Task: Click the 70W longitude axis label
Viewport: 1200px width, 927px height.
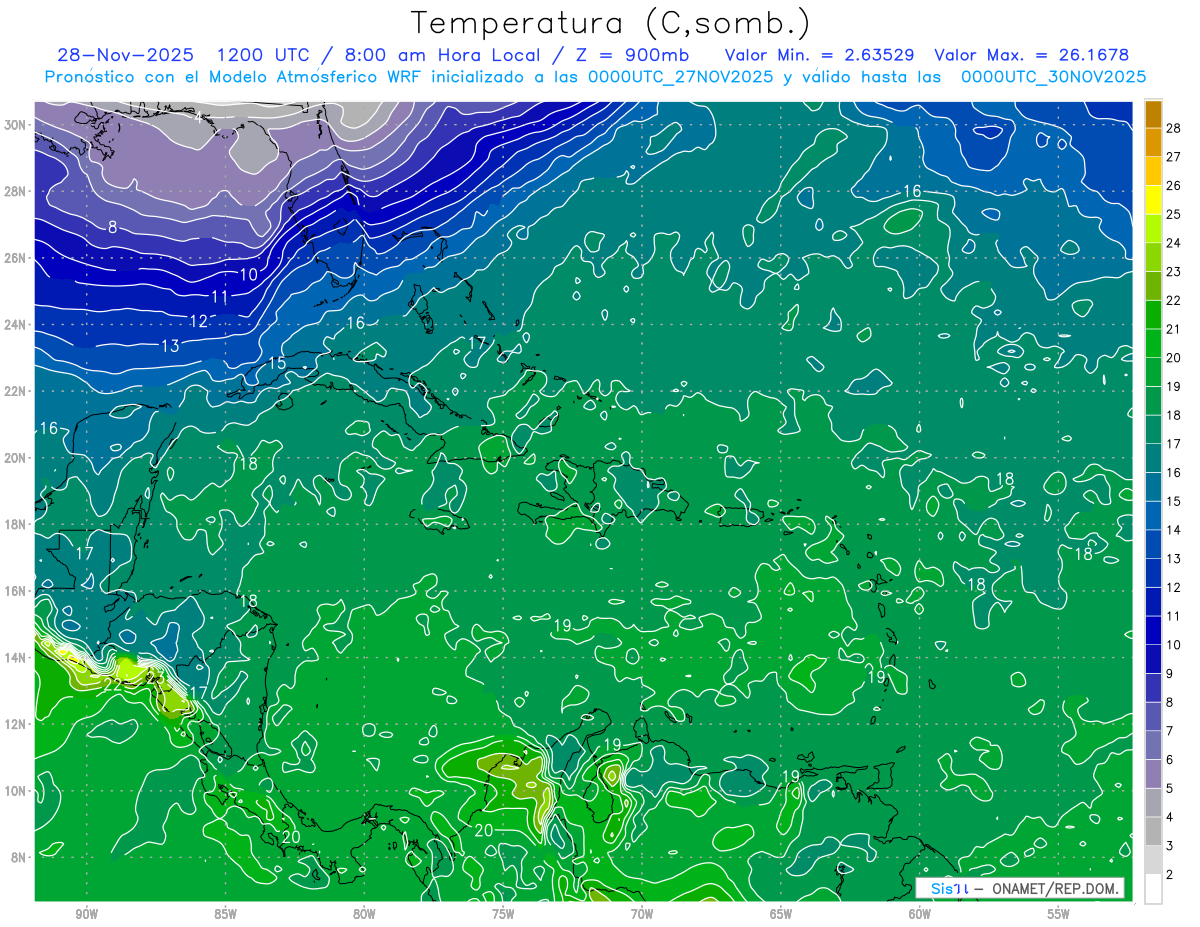Action: pyautogui.click(x=642, y=913)
